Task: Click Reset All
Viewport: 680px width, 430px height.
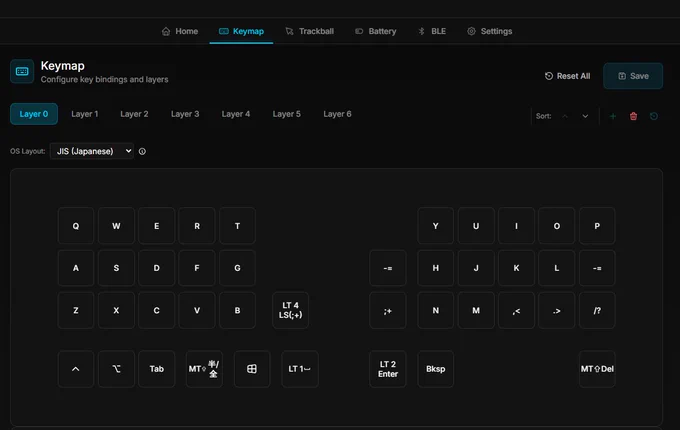Action: pyautogui.click(x=567, y=76)
